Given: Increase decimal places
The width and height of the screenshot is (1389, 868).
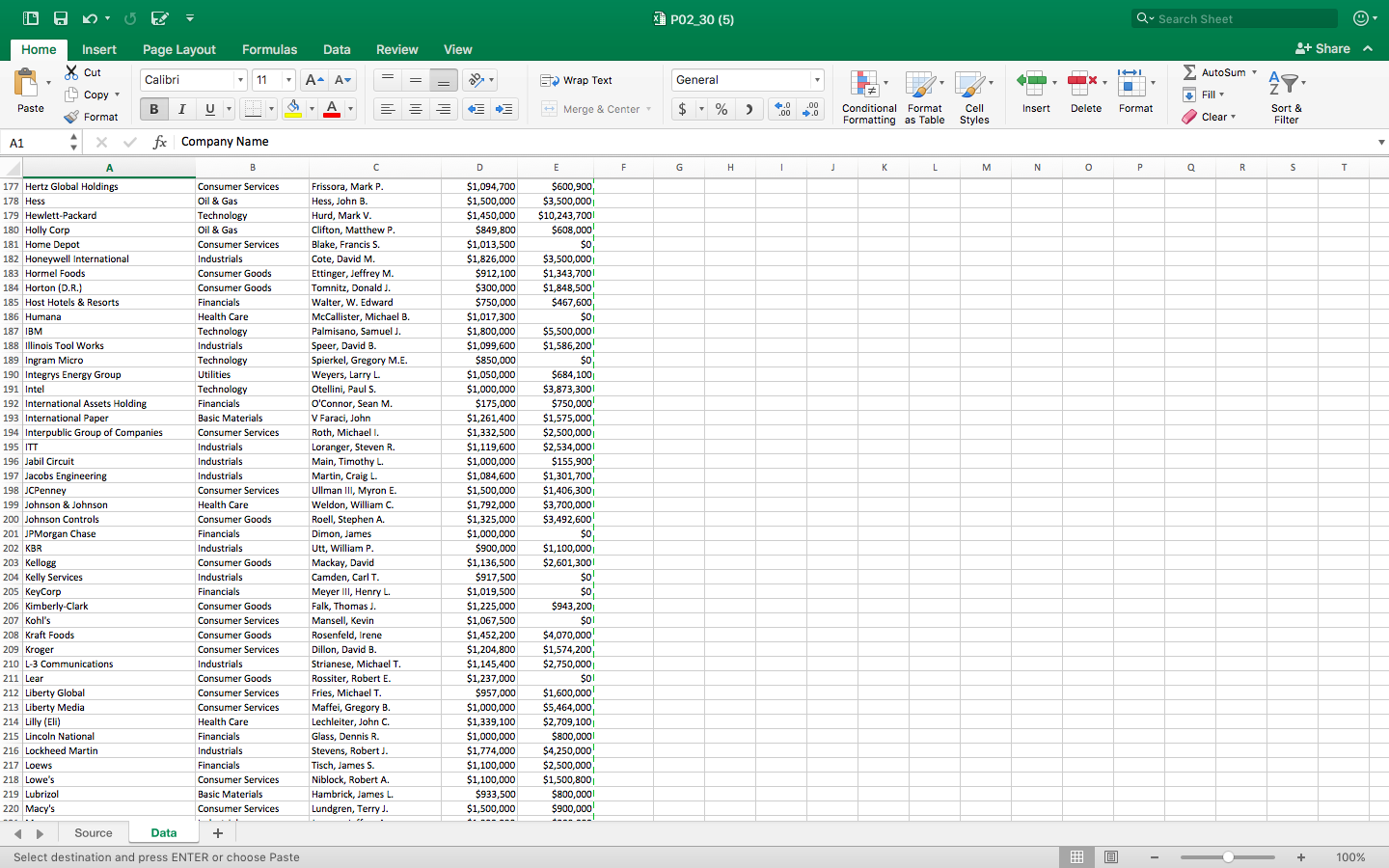Looking at the screenshot, I should tap(782, 109).
